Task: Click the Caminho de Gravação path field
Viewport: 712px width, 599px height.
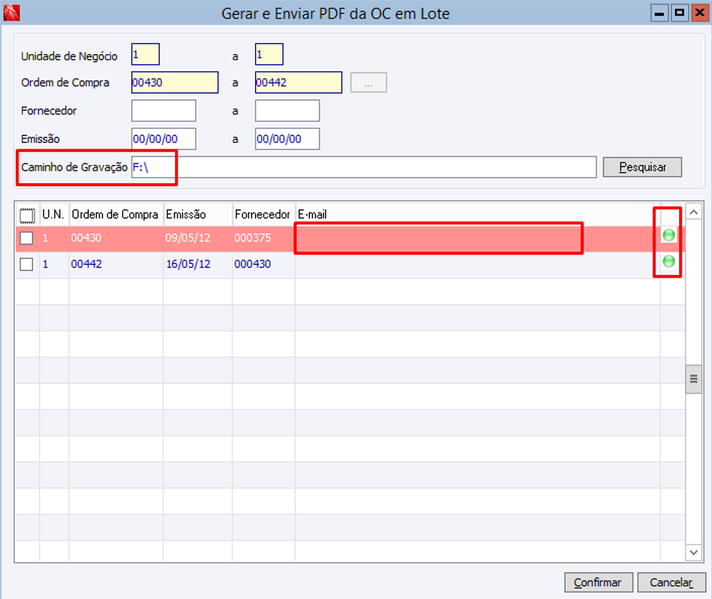Action: pos(364,167)
